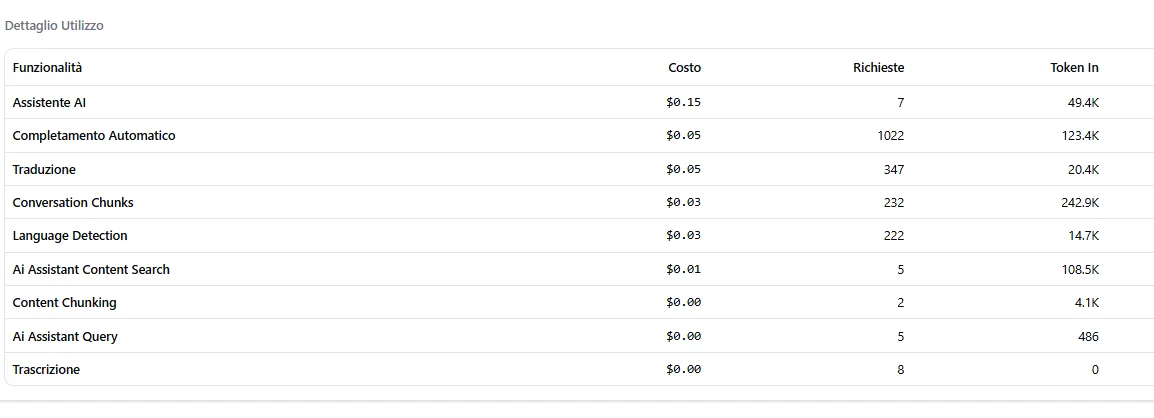
Task: Click the Dettaglio Utilizzo section heading
Action: click(54, 26)
